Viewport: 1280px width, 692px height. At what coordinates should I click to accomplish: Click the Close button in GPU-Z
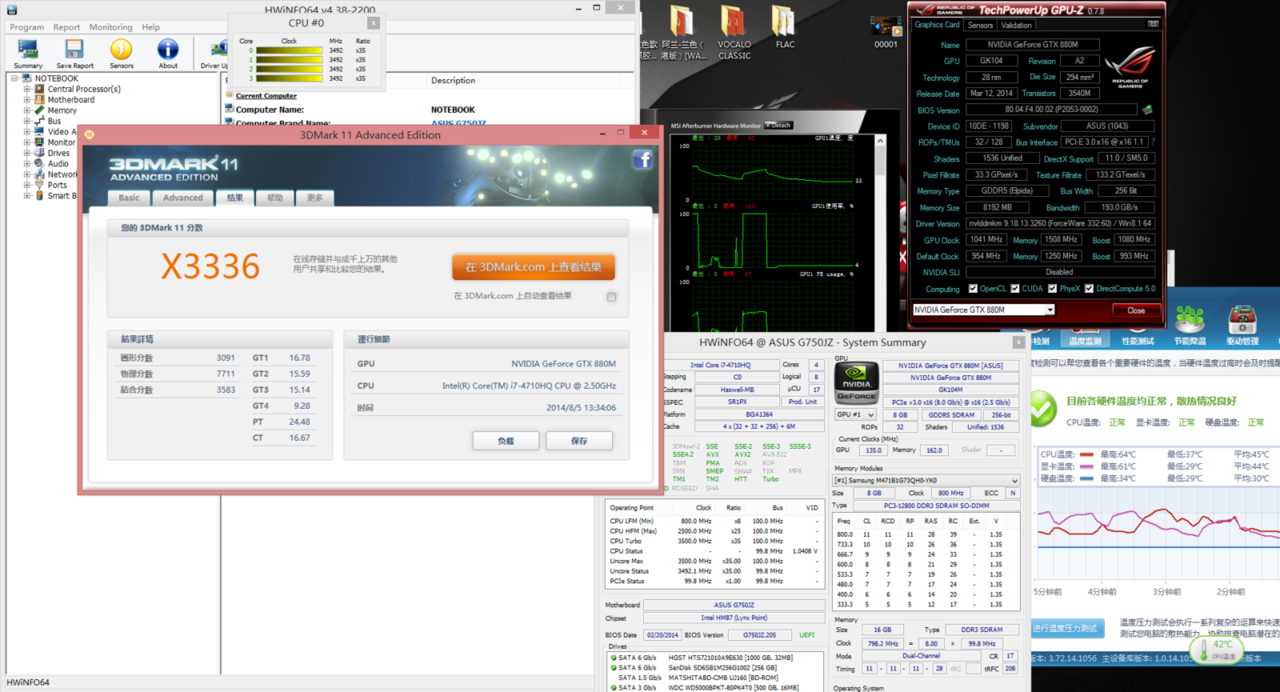(x=1136, y=310)
